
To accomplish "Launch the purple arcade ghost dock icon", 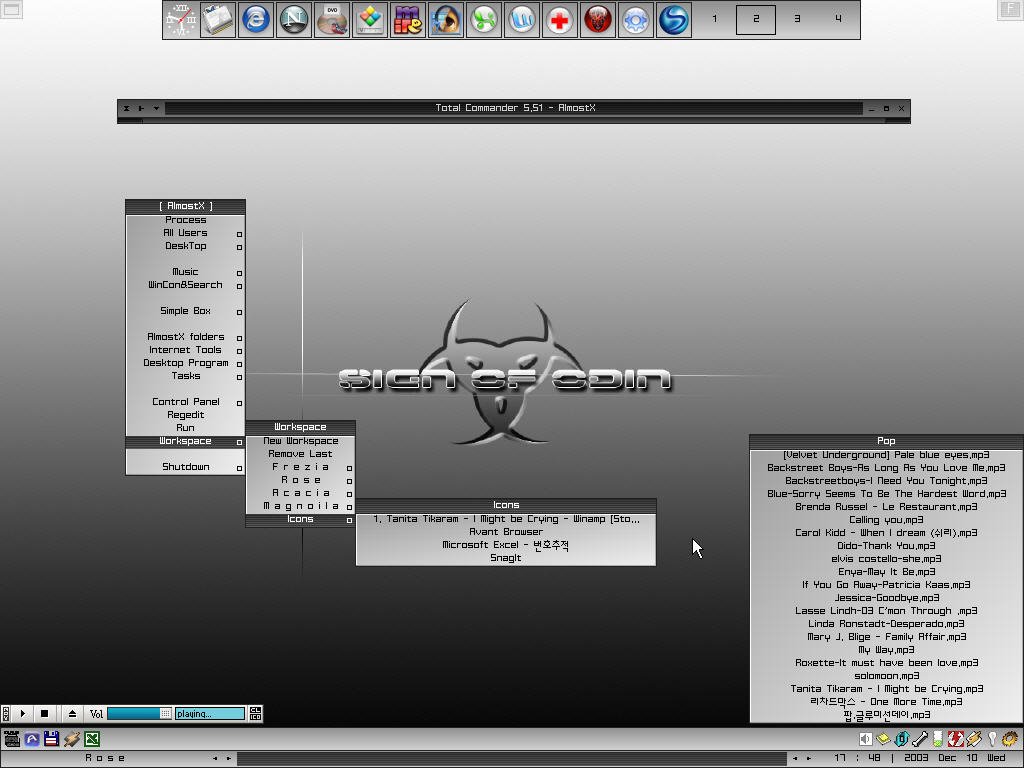I will 408,20.
